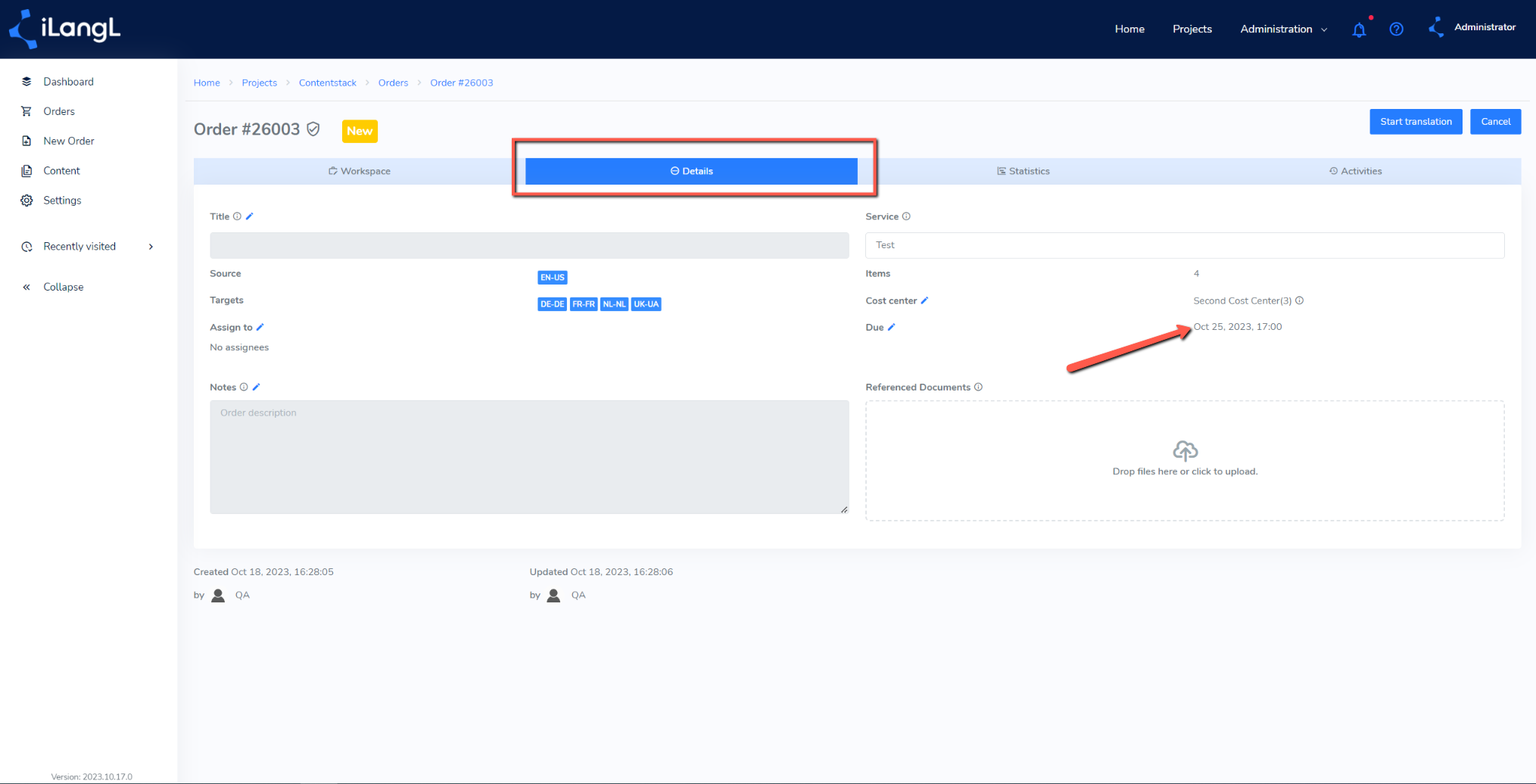Switch to the Statistics tab
This screenshot has height=784, width=1536.
[1023, 171]
